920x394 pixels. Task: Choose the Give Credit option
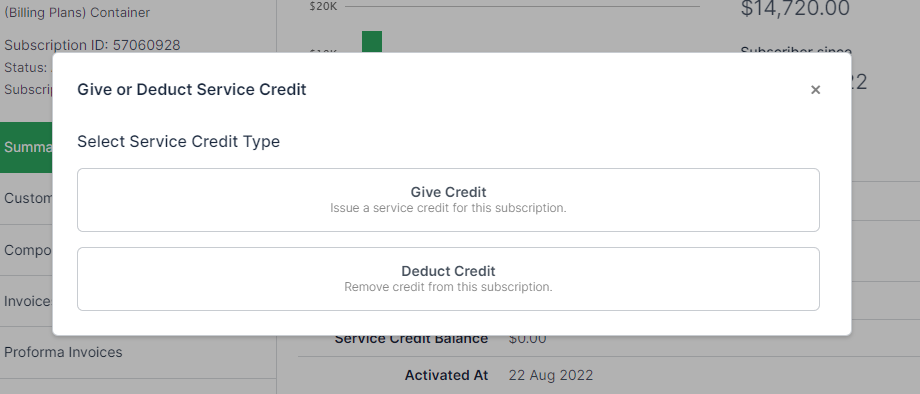(x=448, y=200)
